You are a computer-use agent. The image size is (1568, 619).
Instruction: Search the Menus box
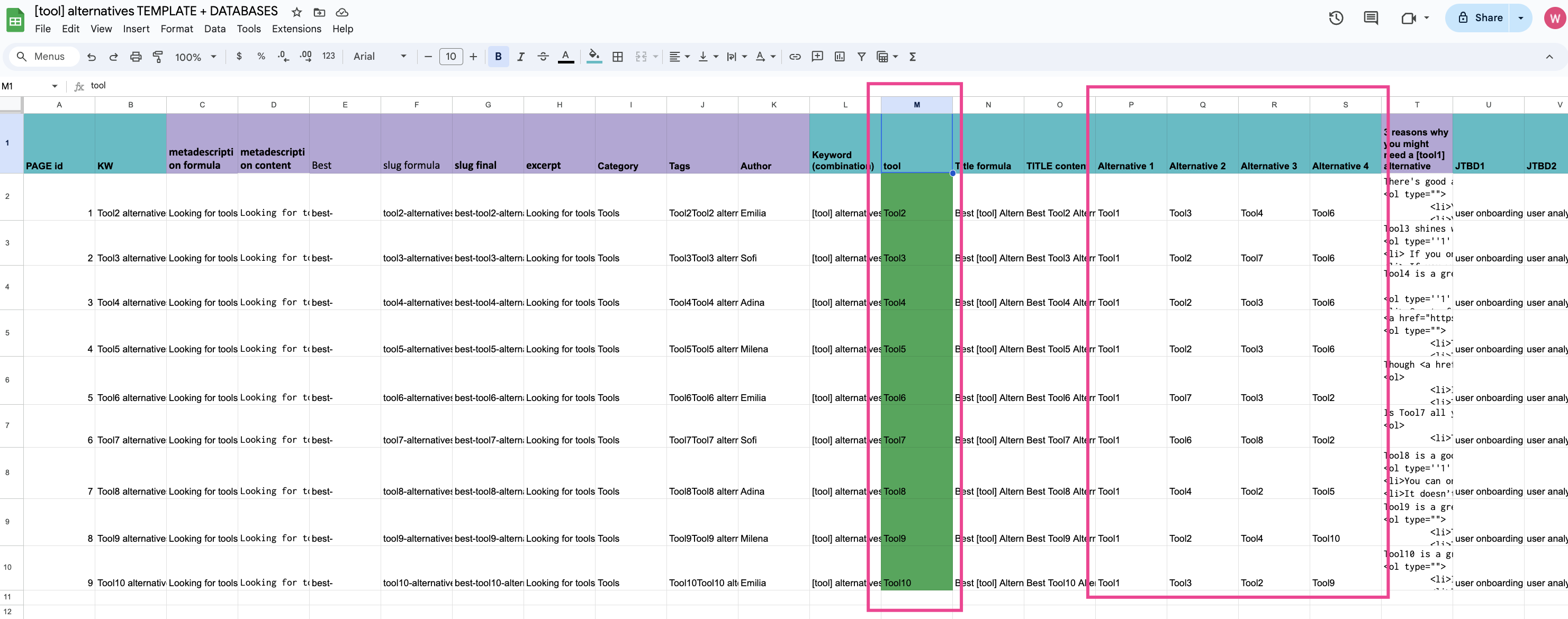[46, 57]
